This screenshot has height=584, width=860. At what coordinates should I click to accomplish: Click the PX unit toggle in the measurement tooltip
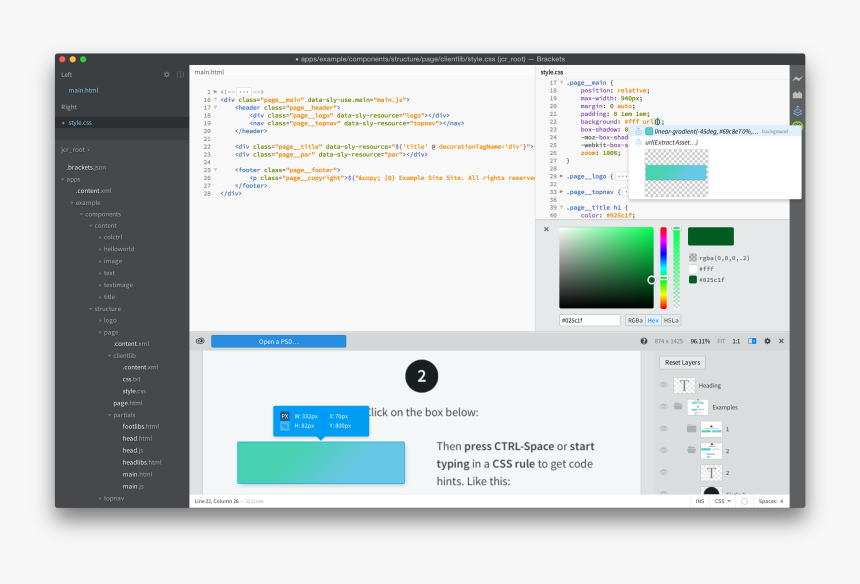[285, 416]
